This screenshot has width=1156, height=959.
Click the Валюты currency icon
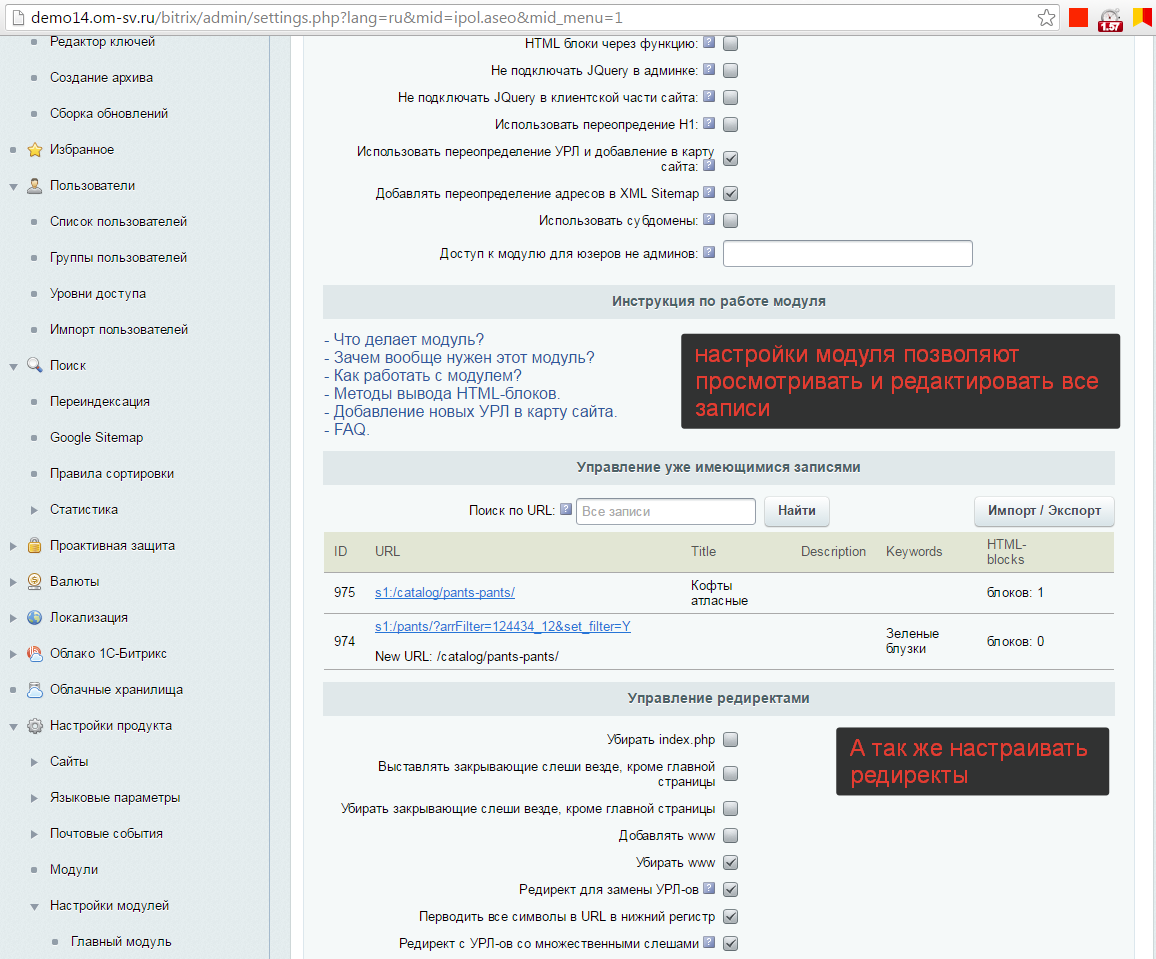coord(35,582)
